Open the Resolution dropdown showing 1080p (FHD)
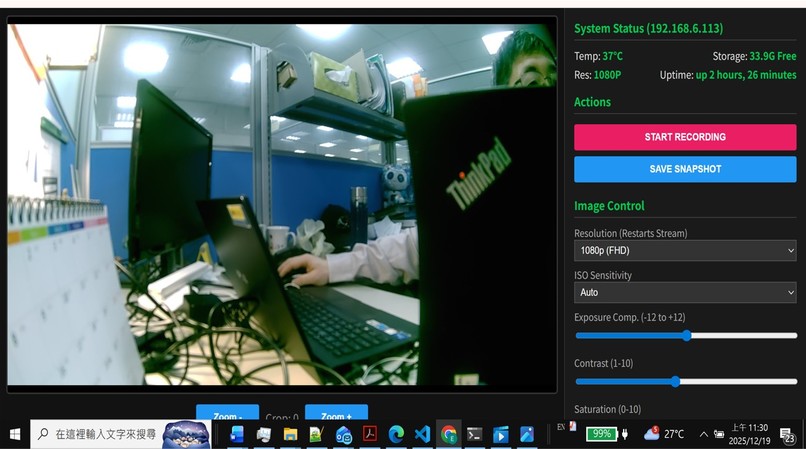 685,250
